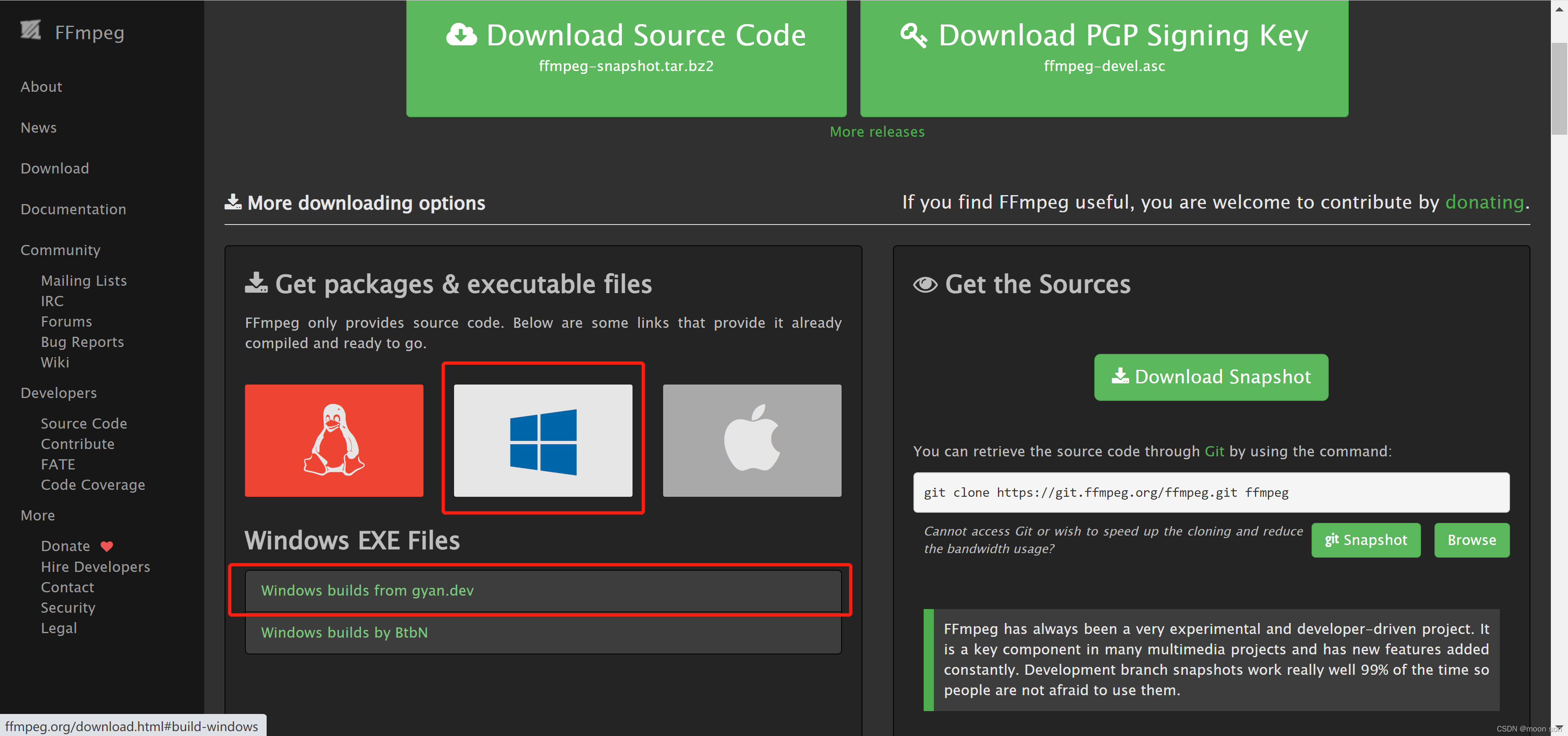Image resolution: width=1568 pixels, height=736 pixels.
Task: Click the git clone command field
Action: [x=1211, y=493]
